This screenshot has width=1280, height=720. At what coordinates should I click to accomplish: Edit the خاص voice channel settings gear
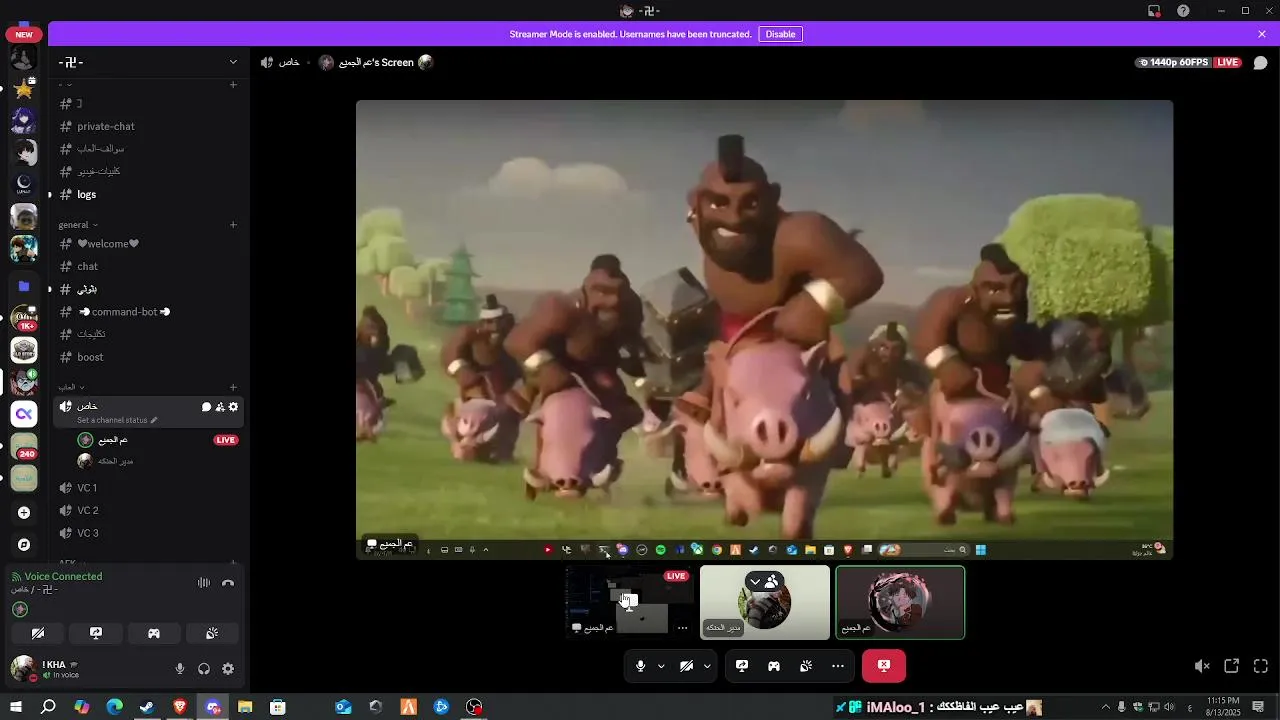(234, 407)
